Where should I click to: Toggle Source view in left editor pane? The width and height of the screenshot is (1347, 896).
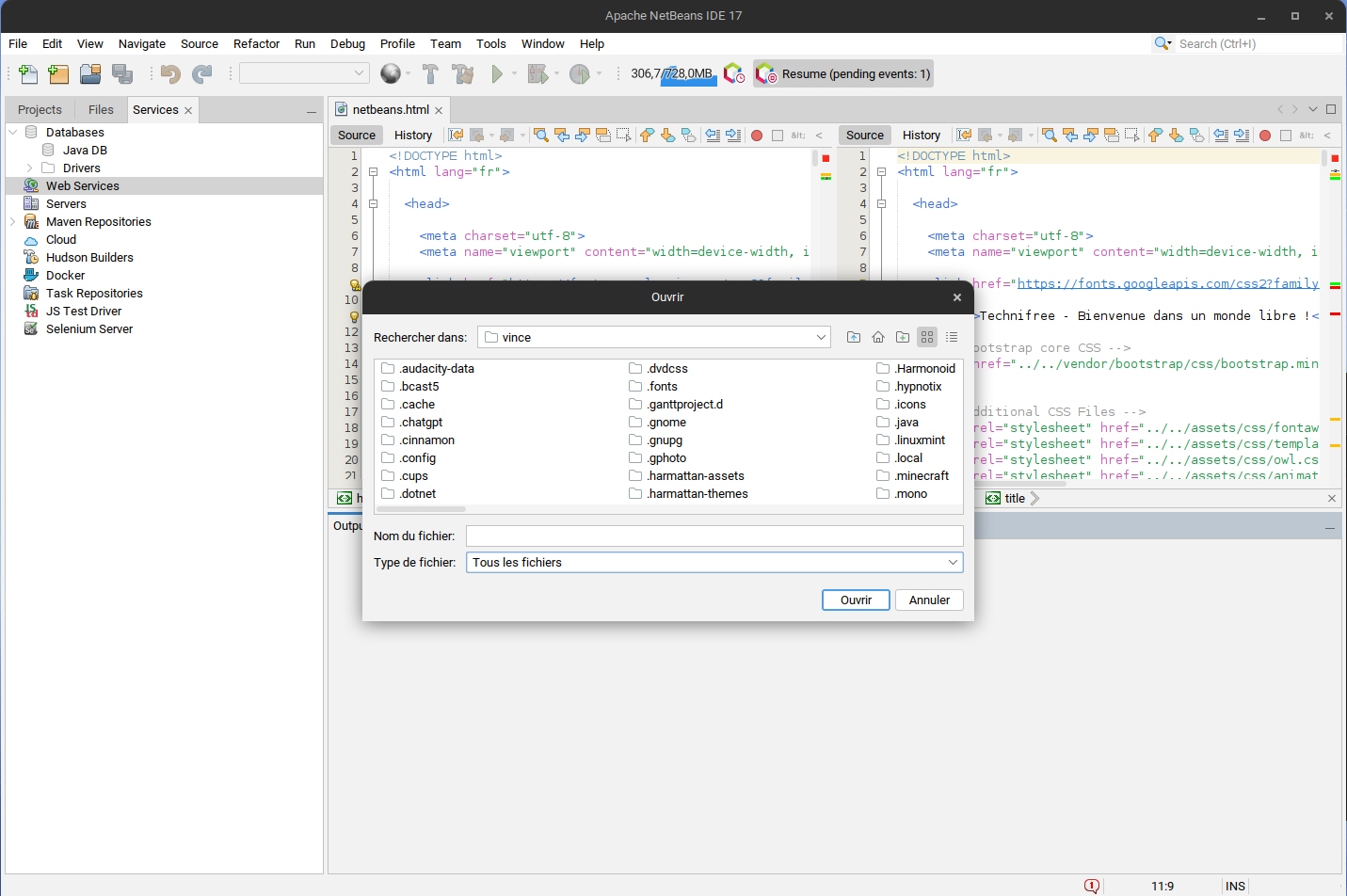357,136
